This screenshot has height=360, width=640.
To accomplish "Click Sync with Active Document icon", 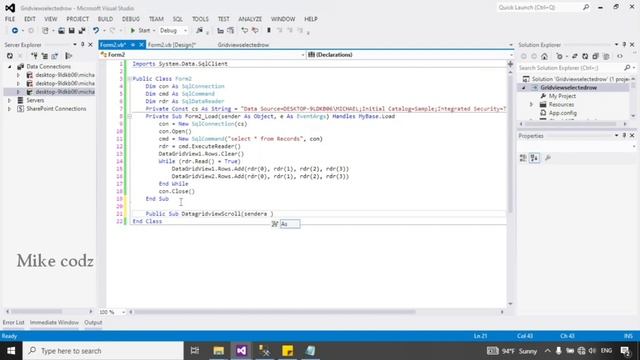I will [574, 56].
